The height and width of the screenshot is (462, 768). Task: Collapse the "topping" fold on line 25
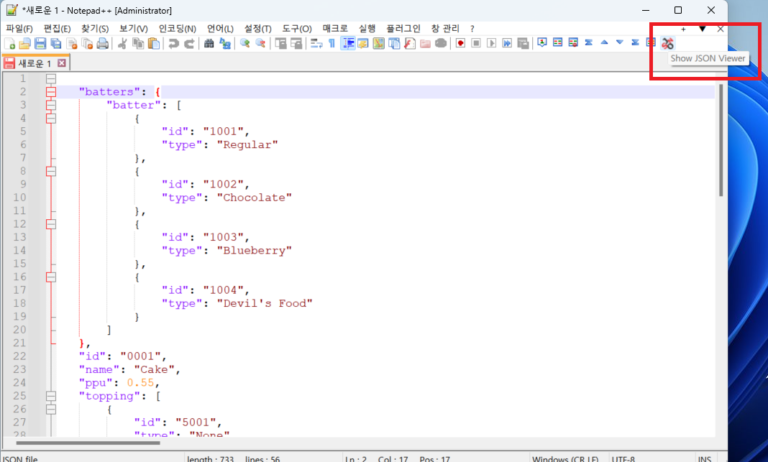[51, 396]
